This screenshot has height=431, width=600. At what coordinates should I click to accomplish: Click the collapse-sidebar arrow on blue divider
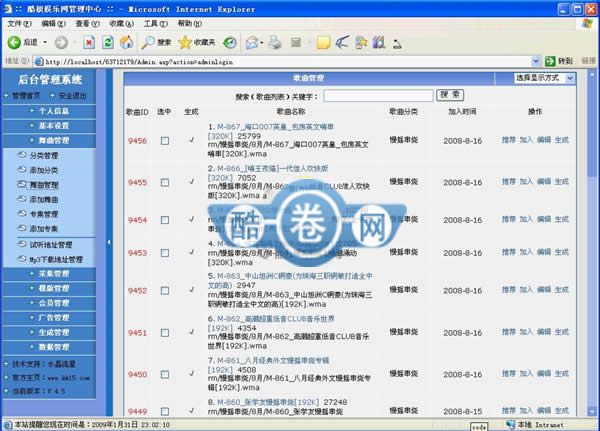[x=109, y=242]
